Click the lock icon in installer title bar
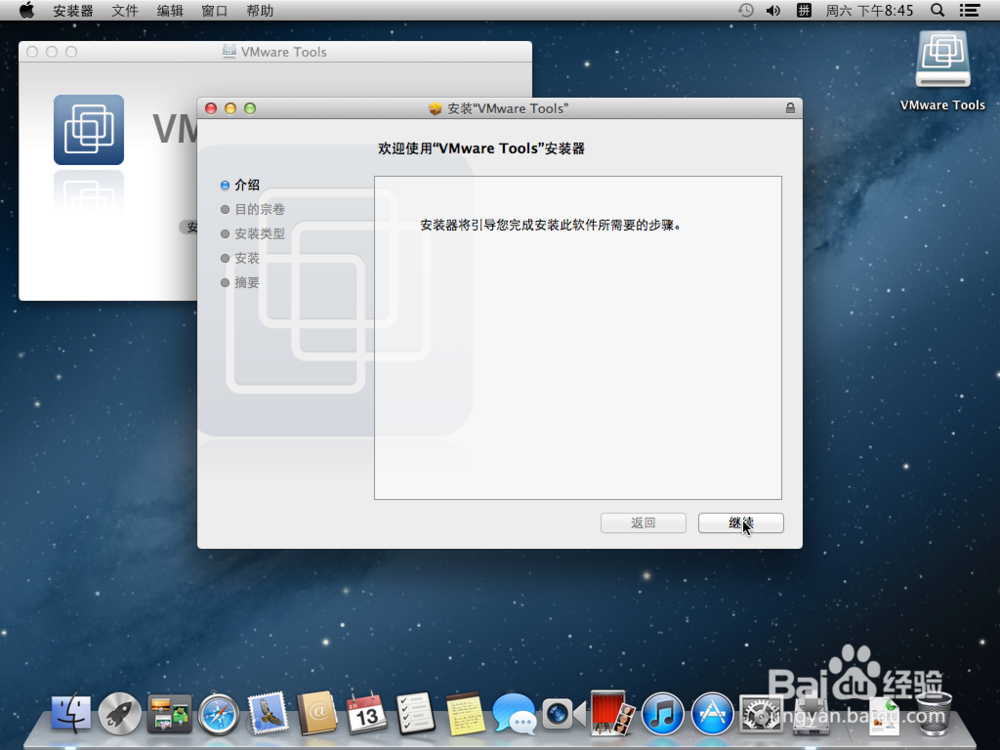Image resolution: width=1000 pixels, height=750 pixels. tap(790, 108)
